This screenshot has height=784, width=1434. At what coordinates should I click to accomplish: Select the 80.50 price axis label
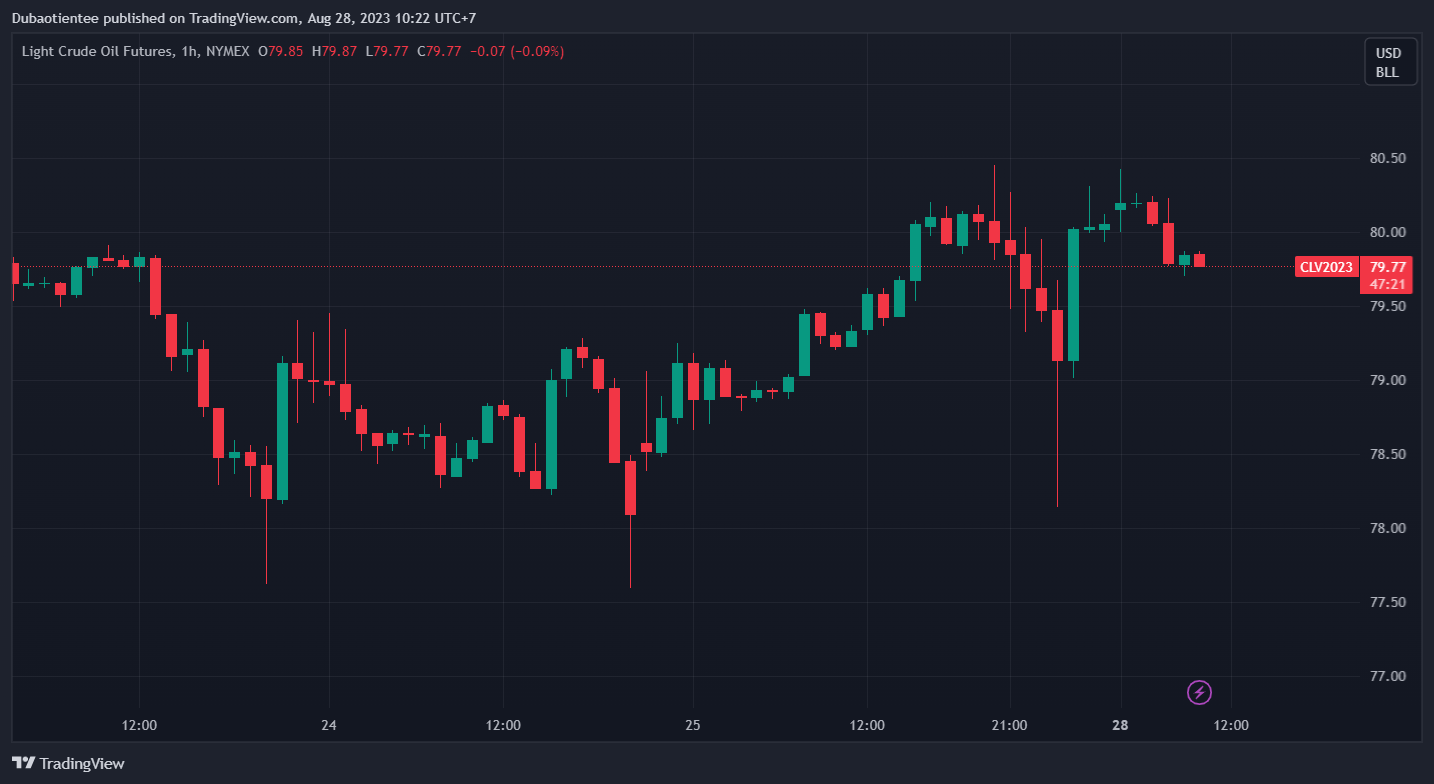[x=1388, y=158]
